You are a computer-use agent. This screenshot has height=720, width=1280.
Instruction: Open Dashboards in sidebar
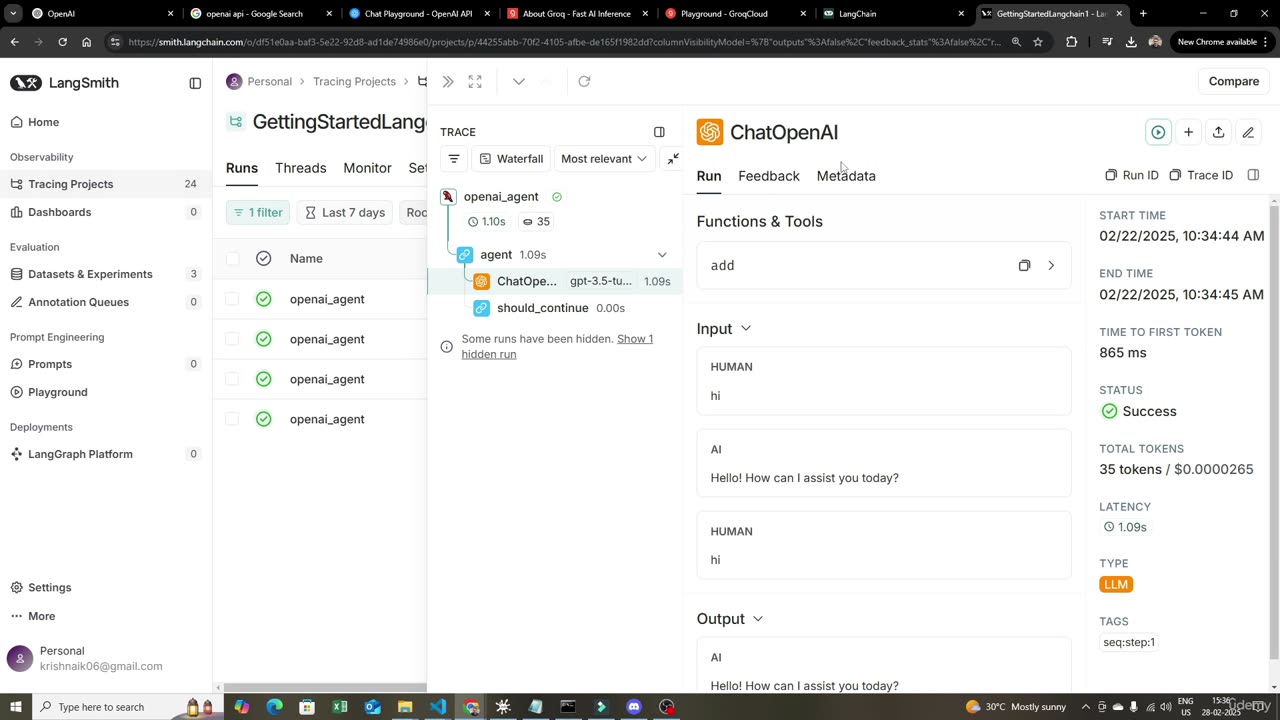(x=106, y=212)
